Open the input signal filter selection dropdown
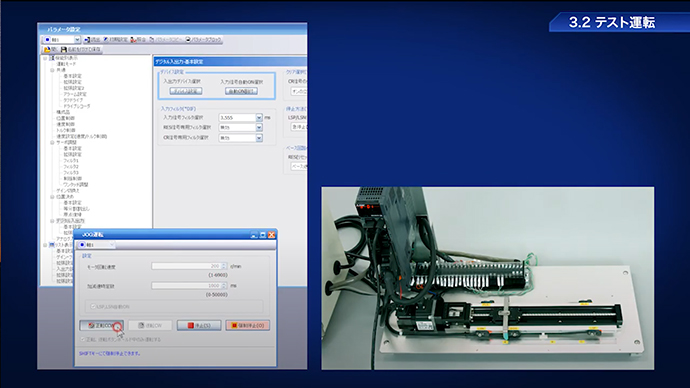The image size is (690, 388). tap(259, 117)
